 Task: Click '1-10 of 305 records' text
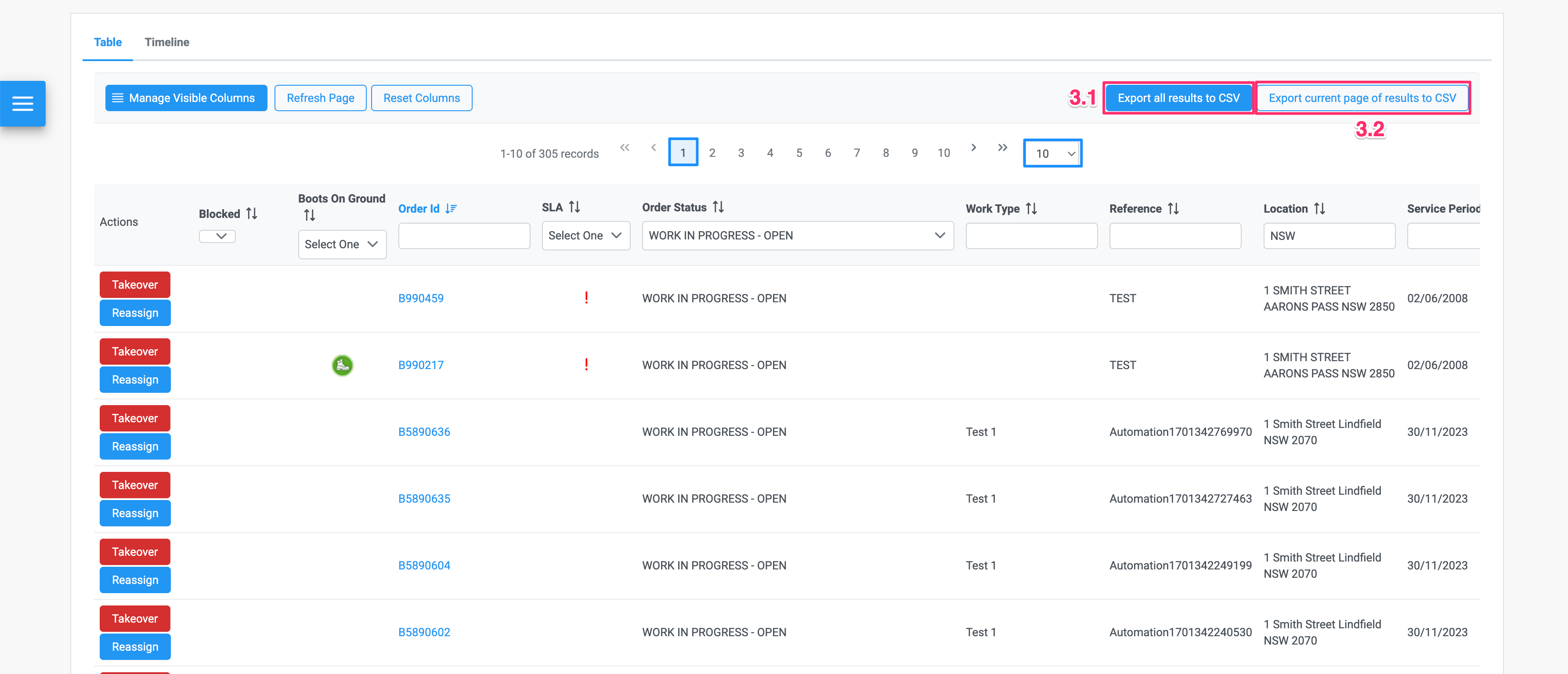[x=549, y=153]
